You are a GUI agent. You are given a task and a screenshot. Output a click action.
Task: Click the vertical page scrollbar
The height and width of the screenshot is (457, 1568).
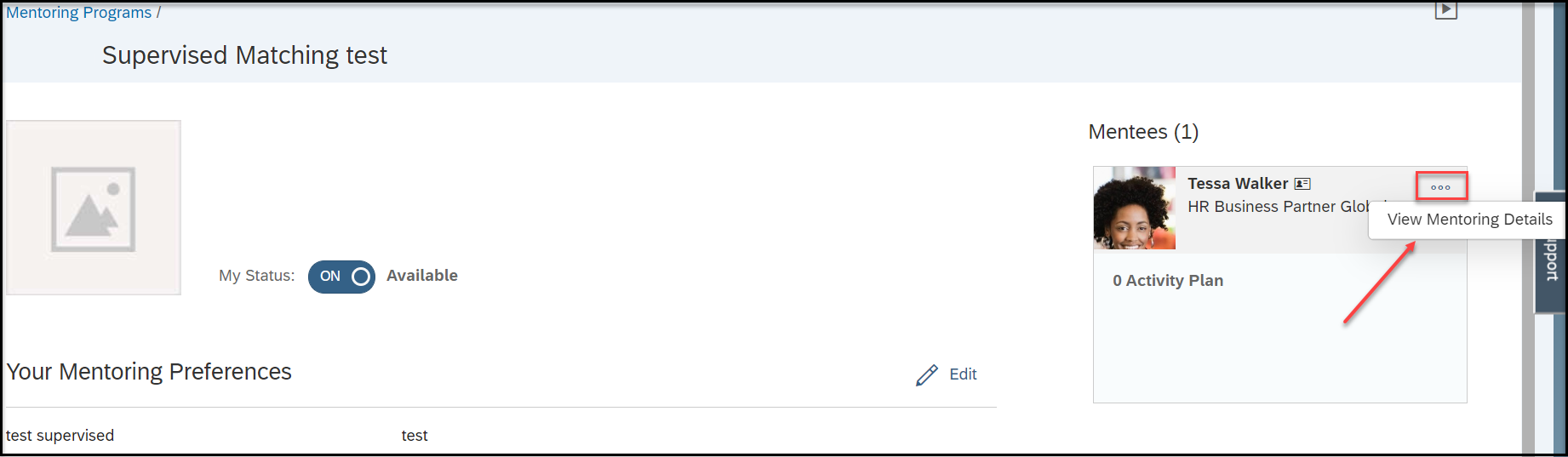[1528, 228]
